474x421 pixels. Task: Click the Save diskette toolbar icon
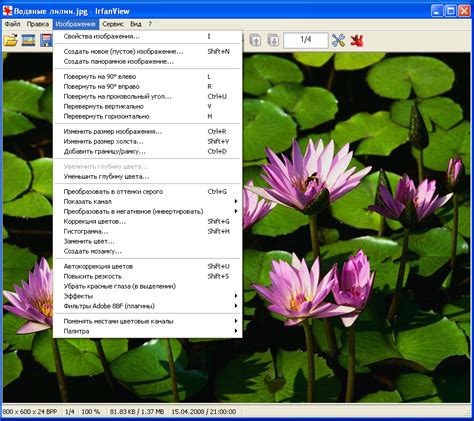[46, 41]
